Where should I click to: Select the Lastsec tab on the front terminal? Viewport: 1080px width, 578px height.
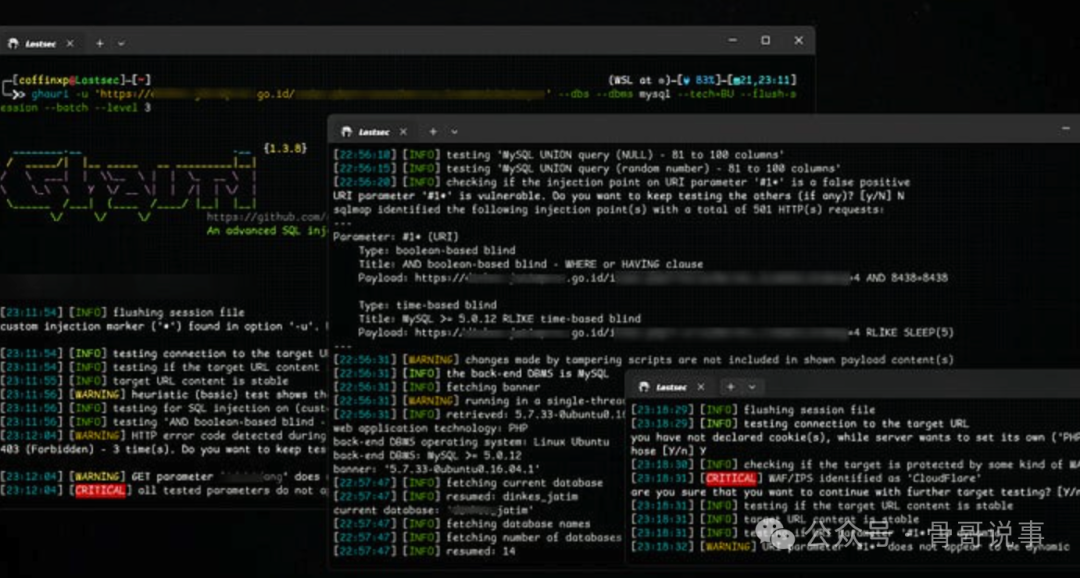click(672, 386)
